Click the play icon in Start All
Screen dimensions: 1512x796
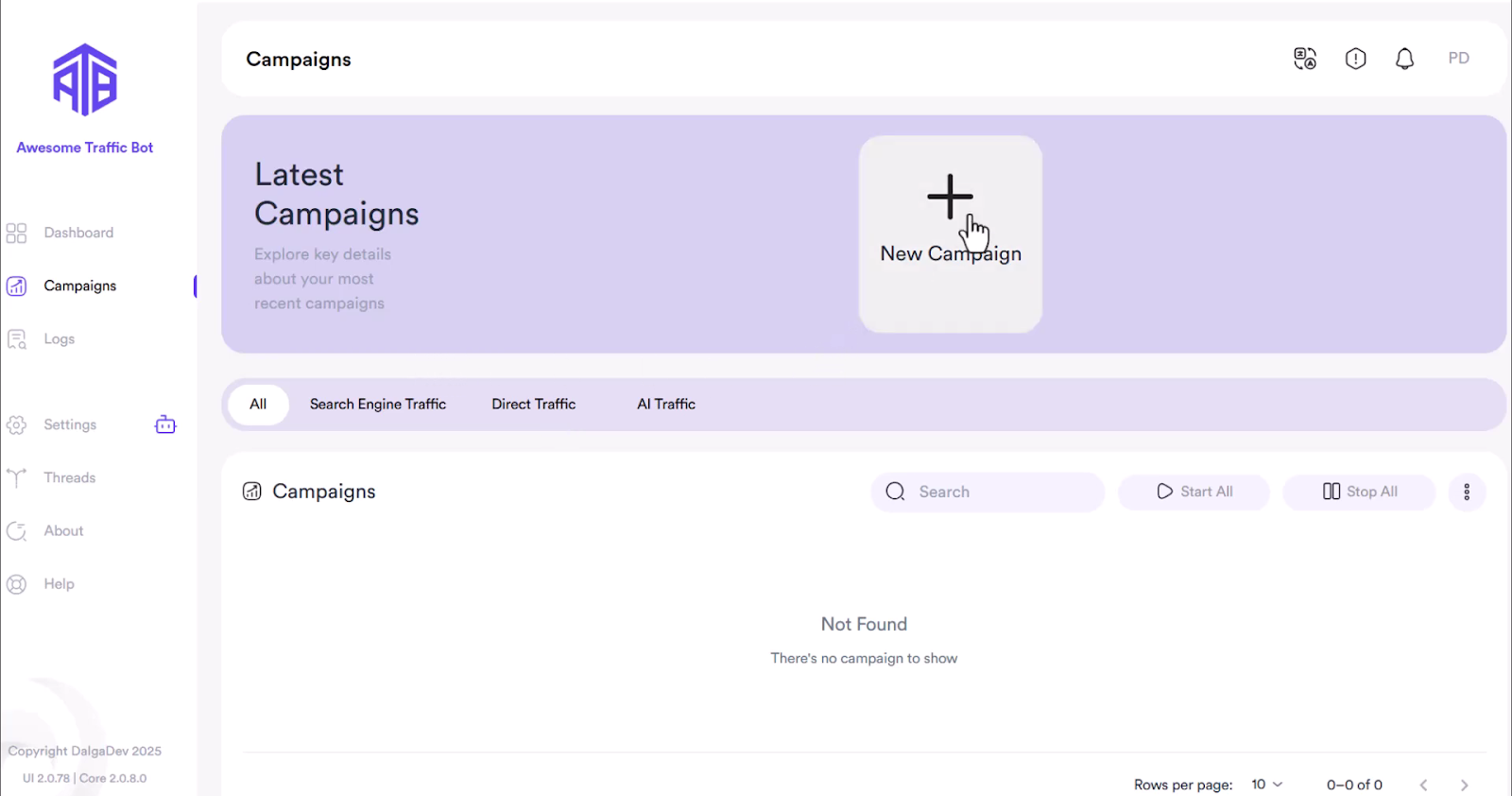pyautogui.click(x=1164, y=492)
